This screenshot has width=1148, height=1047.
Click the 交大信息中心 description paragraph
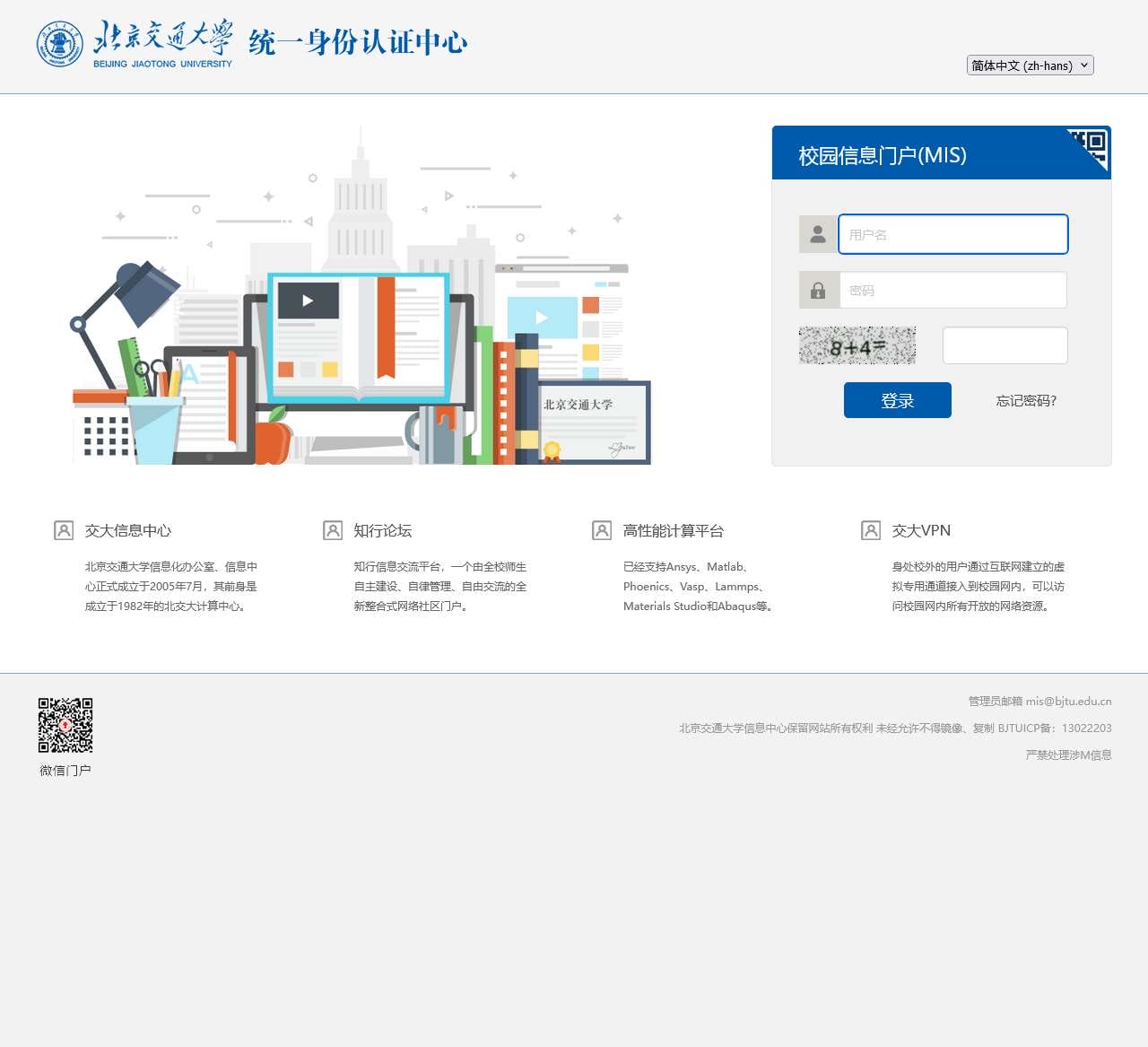click(171, 586)
